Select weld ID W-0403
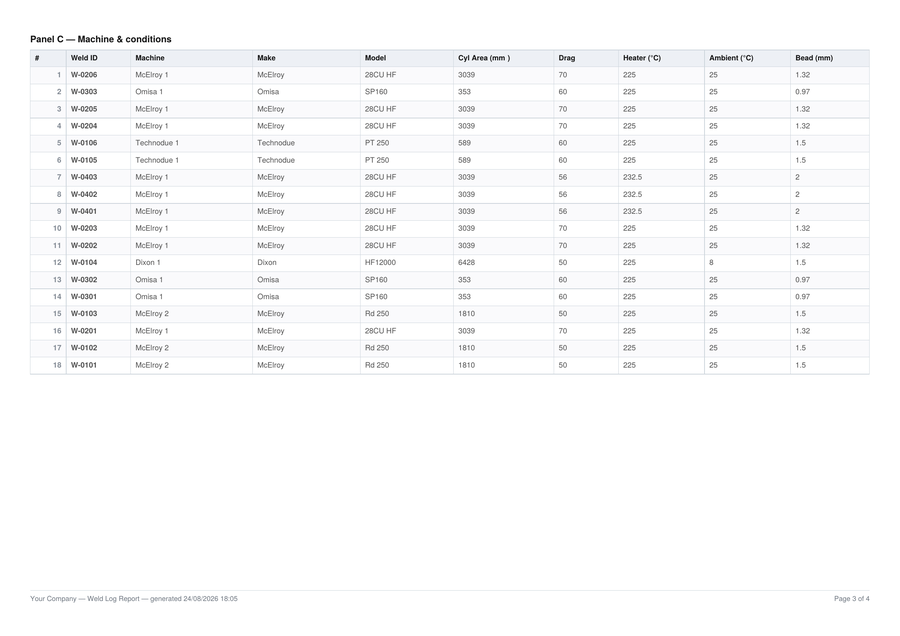This screenshot has height=636, width=900. 84,177
